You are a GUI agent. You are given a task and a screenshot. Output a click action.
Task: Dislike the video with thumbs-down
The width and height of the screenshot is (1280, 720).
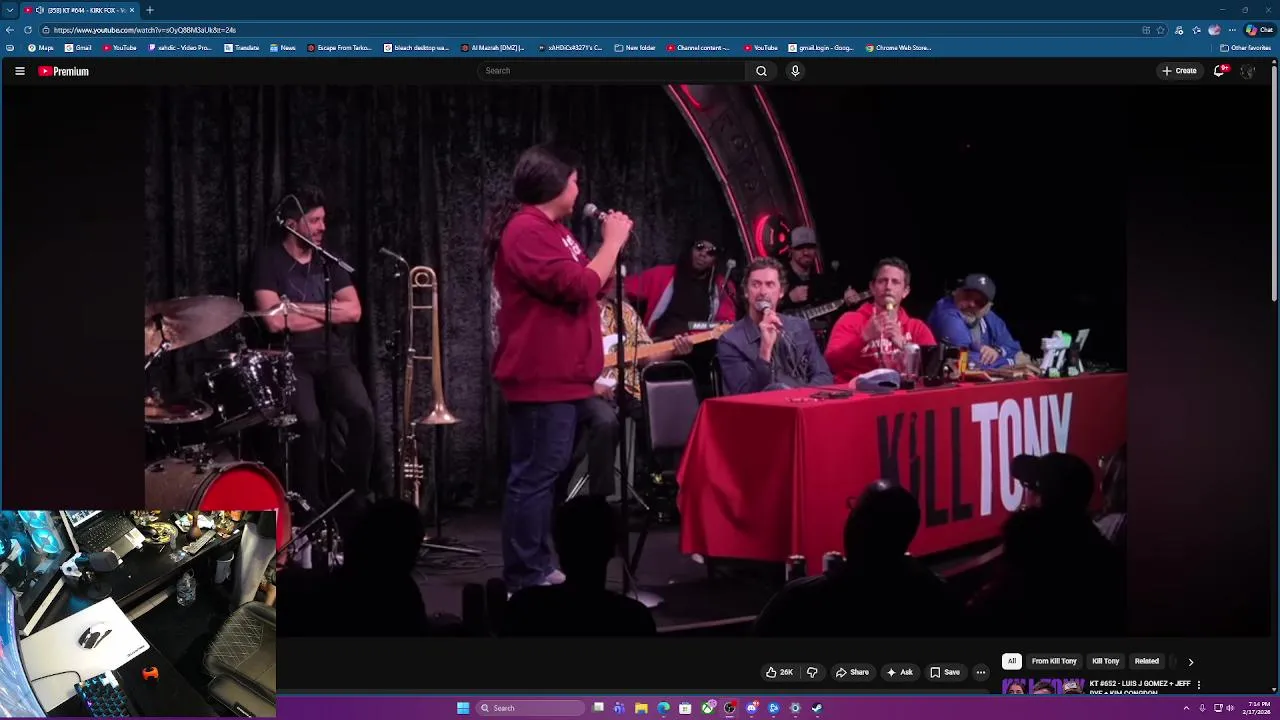click(812, 672)
